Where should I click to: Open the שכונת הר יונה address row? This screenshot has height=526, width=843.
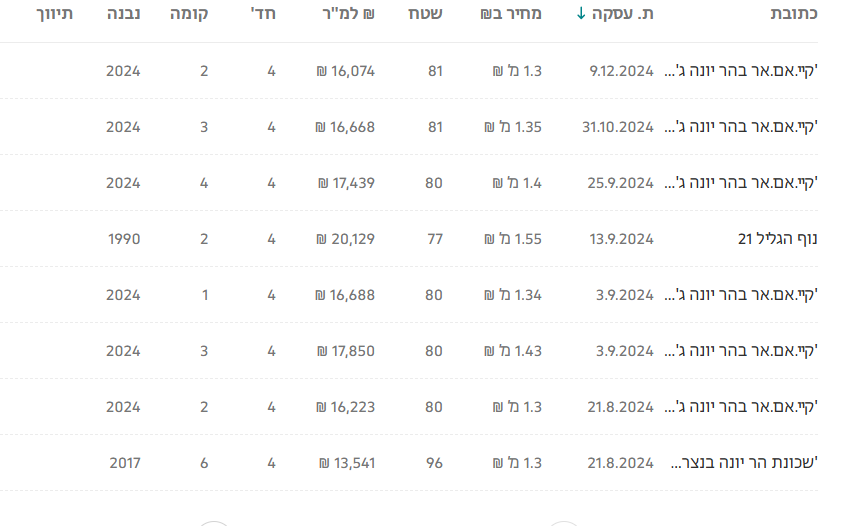coord(741,463)
